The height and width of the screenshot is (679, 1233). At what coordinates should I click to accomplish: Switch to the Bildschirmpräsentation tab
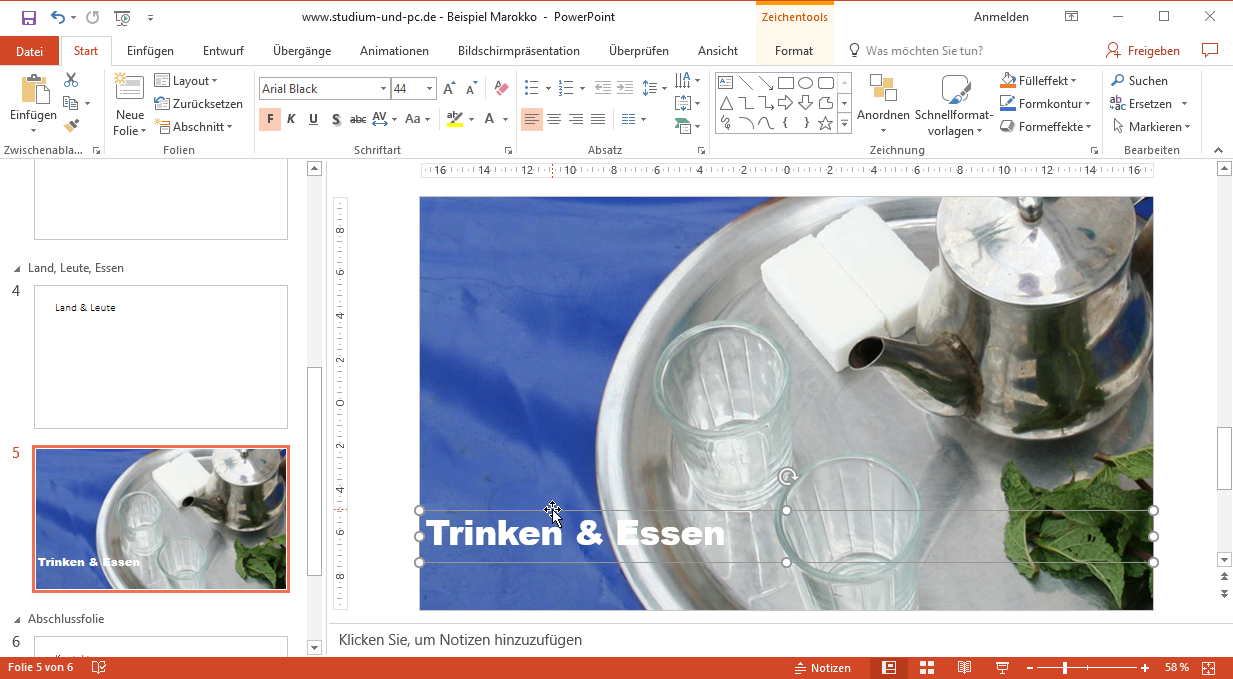click(x=518, y=51)
